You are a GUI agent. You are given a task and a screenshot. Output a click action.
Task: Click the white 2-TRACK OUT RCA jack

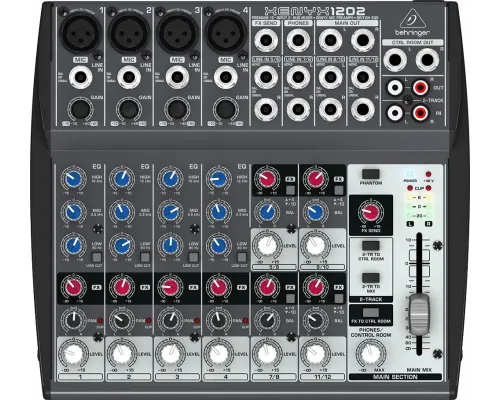click(x=395, y=88)
